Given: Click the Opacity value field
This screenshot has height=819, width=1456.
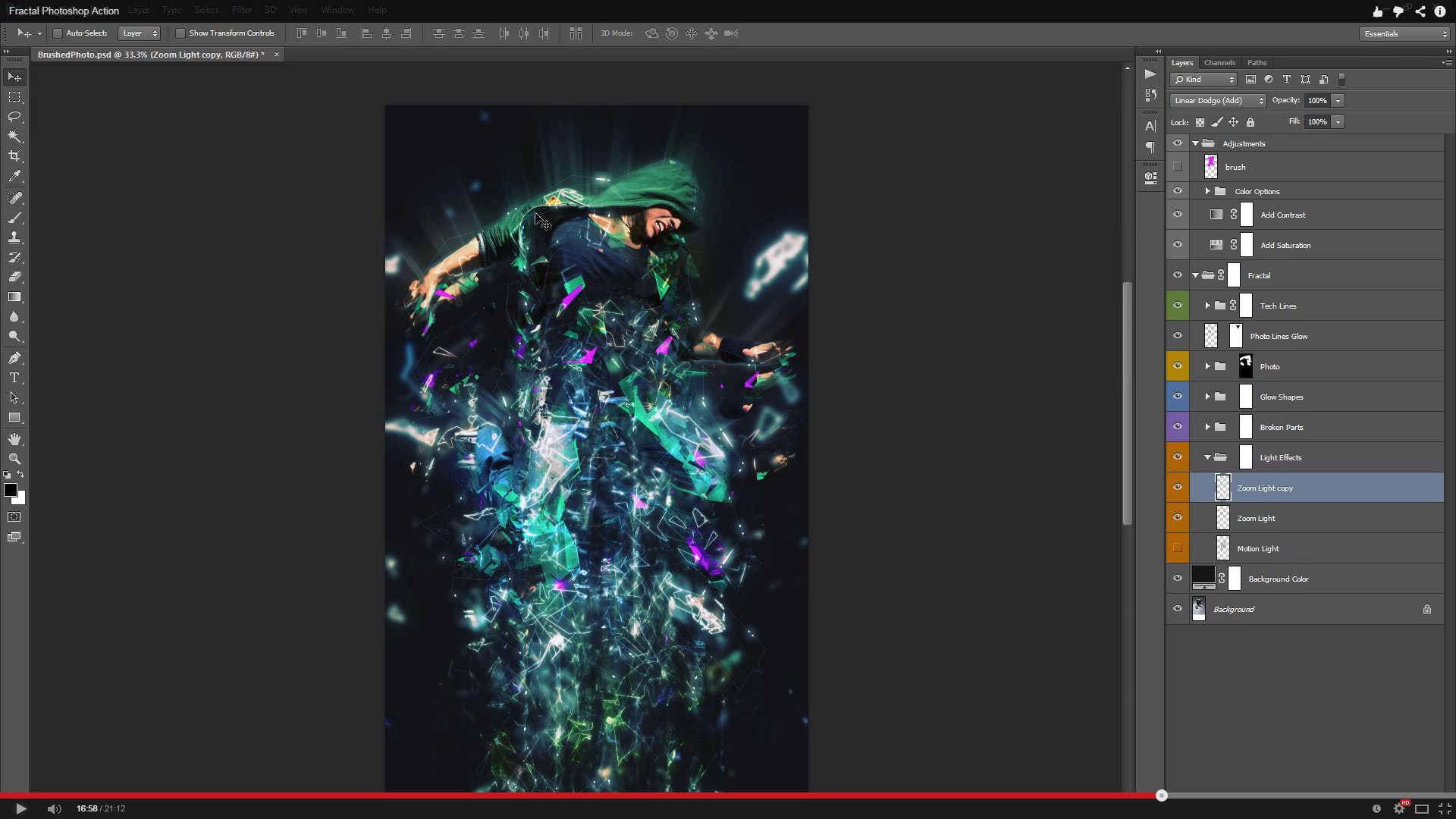Looking at the screenshot, I should click(1317, 101).
